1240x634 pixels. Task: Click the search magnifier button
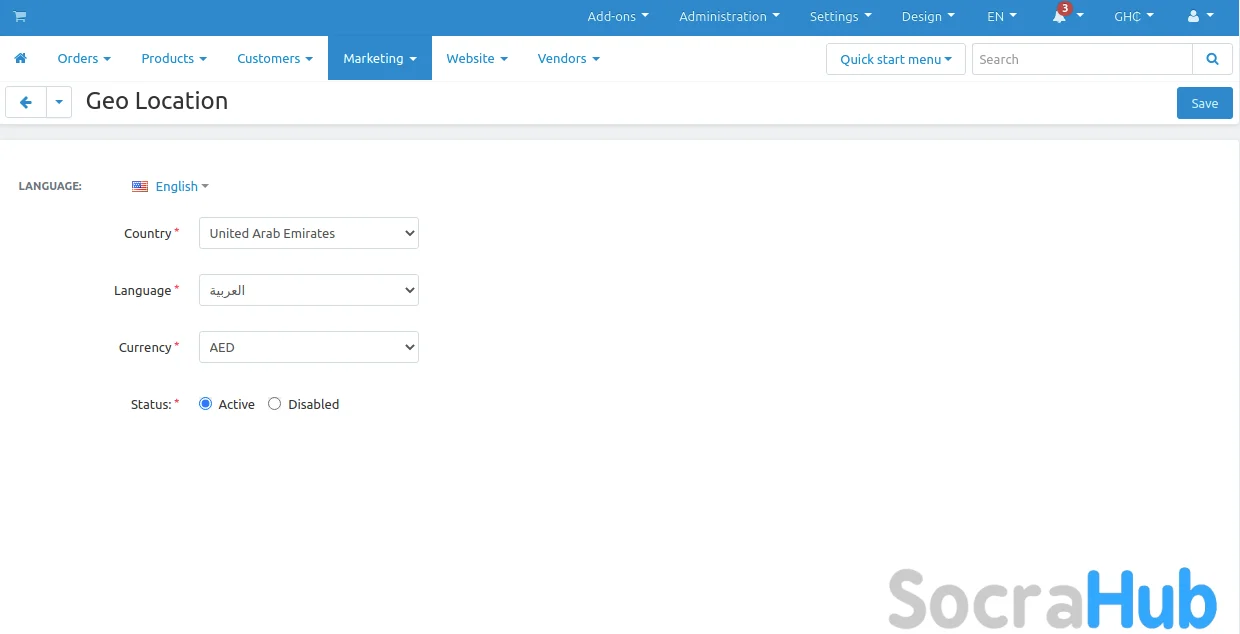1212,59
